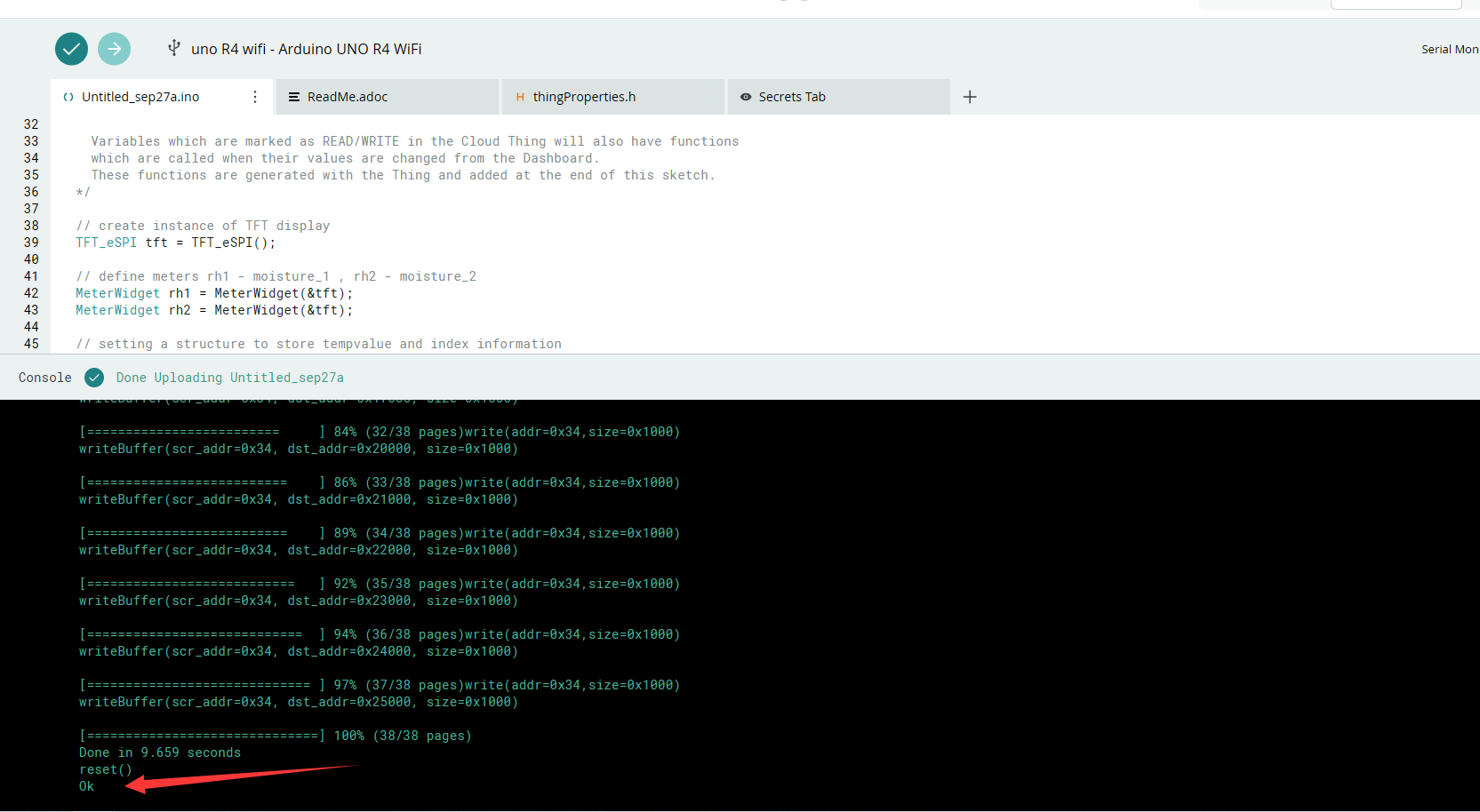Click the eye icon on Secrets Tab
1480x812 pixels.
pyautogui.click(x=746, y=97)
